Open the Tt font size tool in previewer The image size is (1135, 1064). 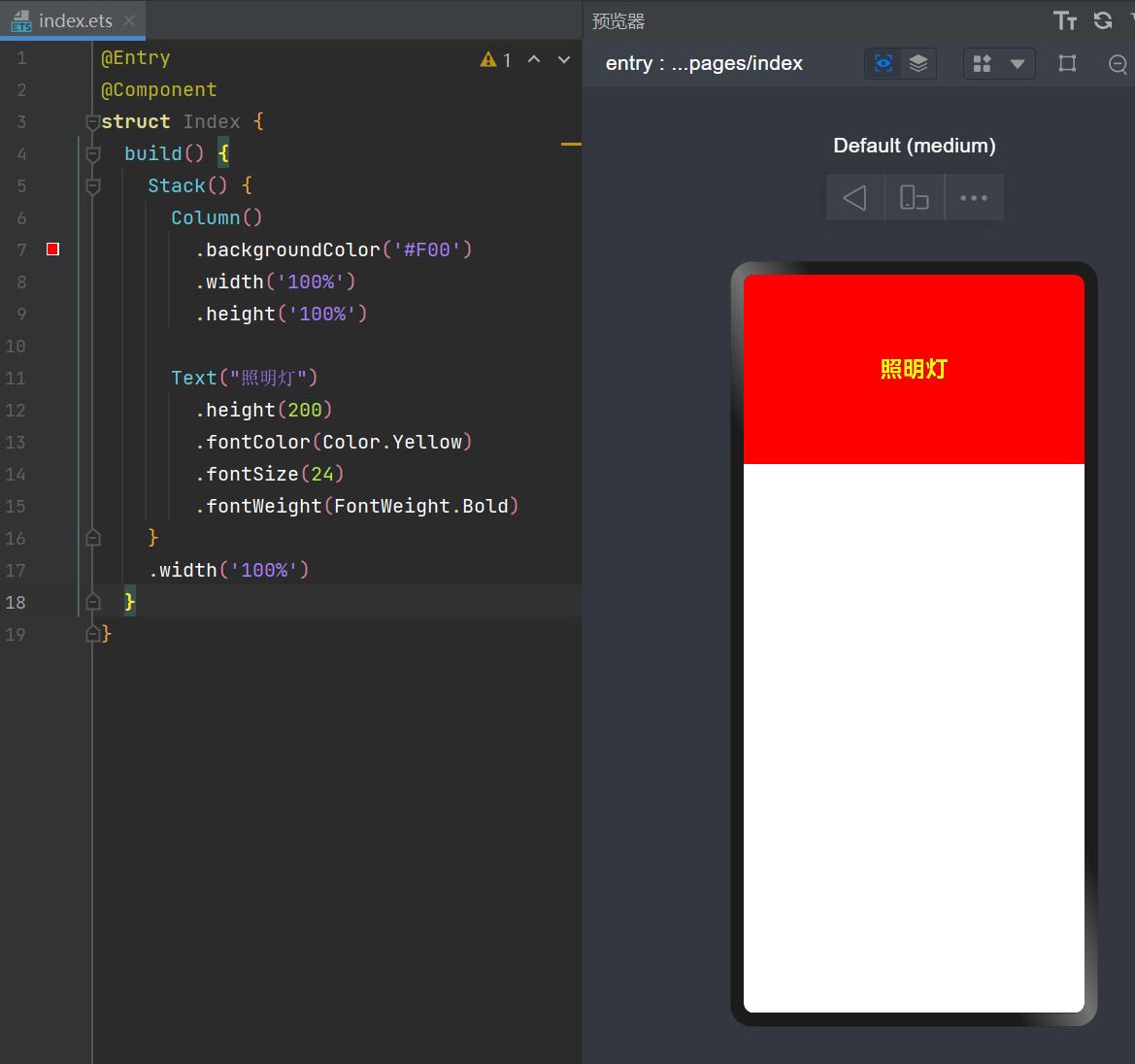(x=1065, y=21)
